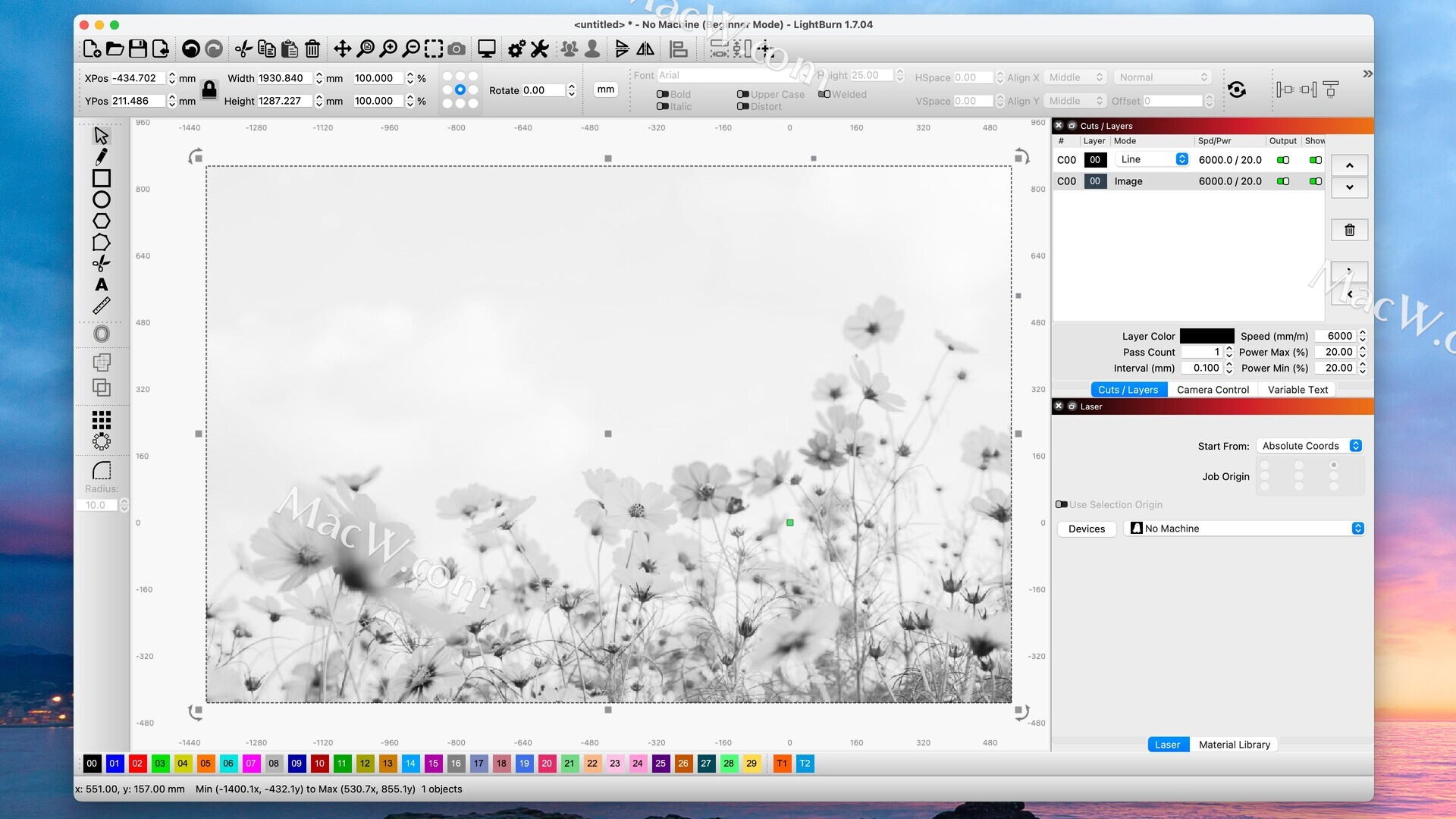Toggle Output switch for Image layer

click(x=1282, y=181)
